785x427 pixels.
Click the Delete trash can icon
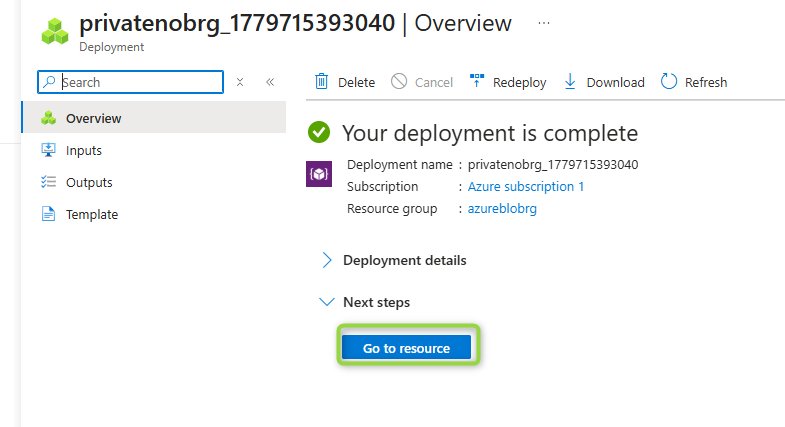click(x=321, y=81)
